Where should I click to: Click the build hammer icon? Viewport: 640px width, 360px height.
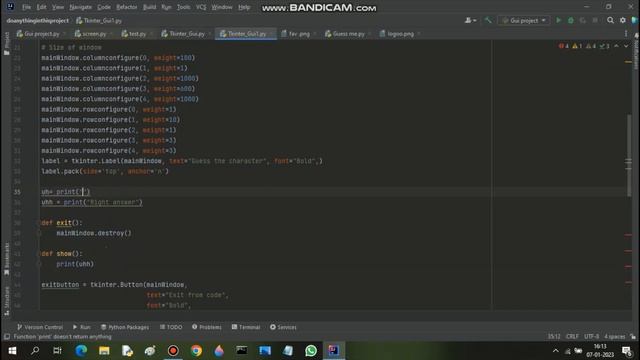[x=488, y=20]
